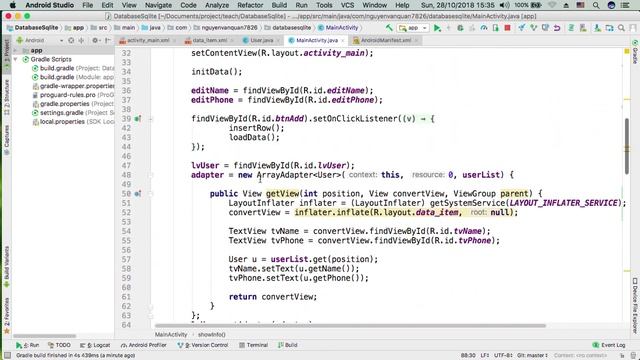Open the Refactor menu
The height and width of the screenshot is (360, 640).
coord(250,5)
